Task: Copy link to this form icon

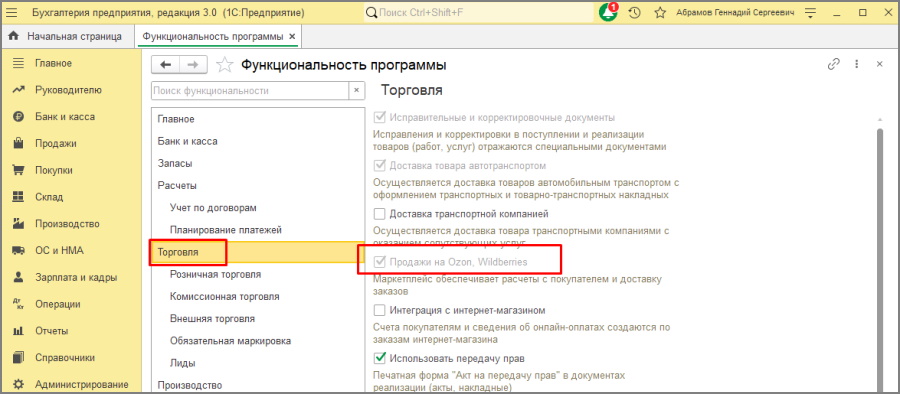Action: tap(833, 64)
